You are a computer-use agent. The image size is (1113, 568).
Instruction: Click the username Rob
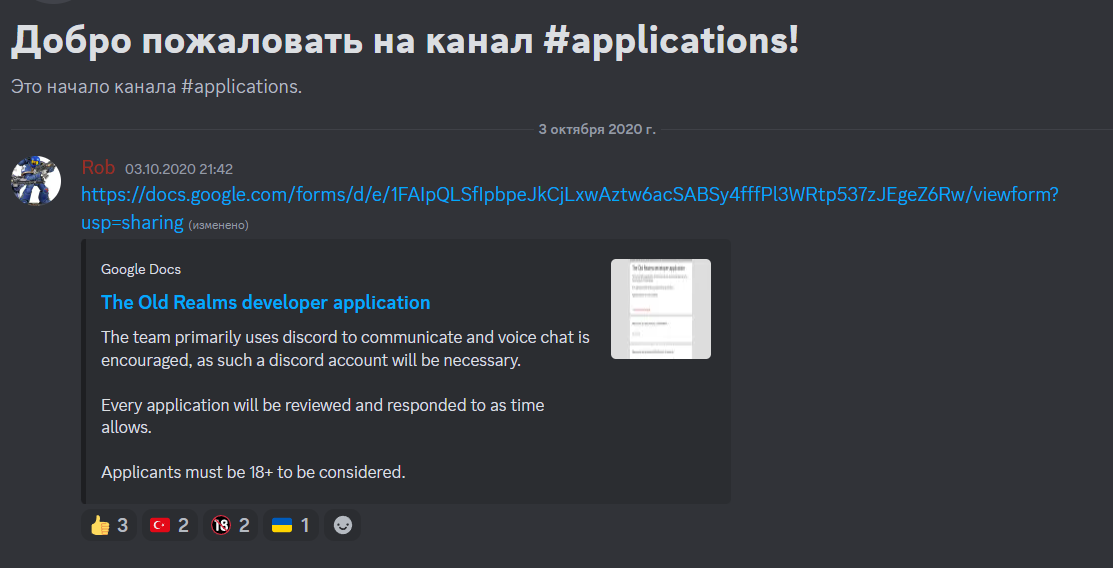[99, 168]
